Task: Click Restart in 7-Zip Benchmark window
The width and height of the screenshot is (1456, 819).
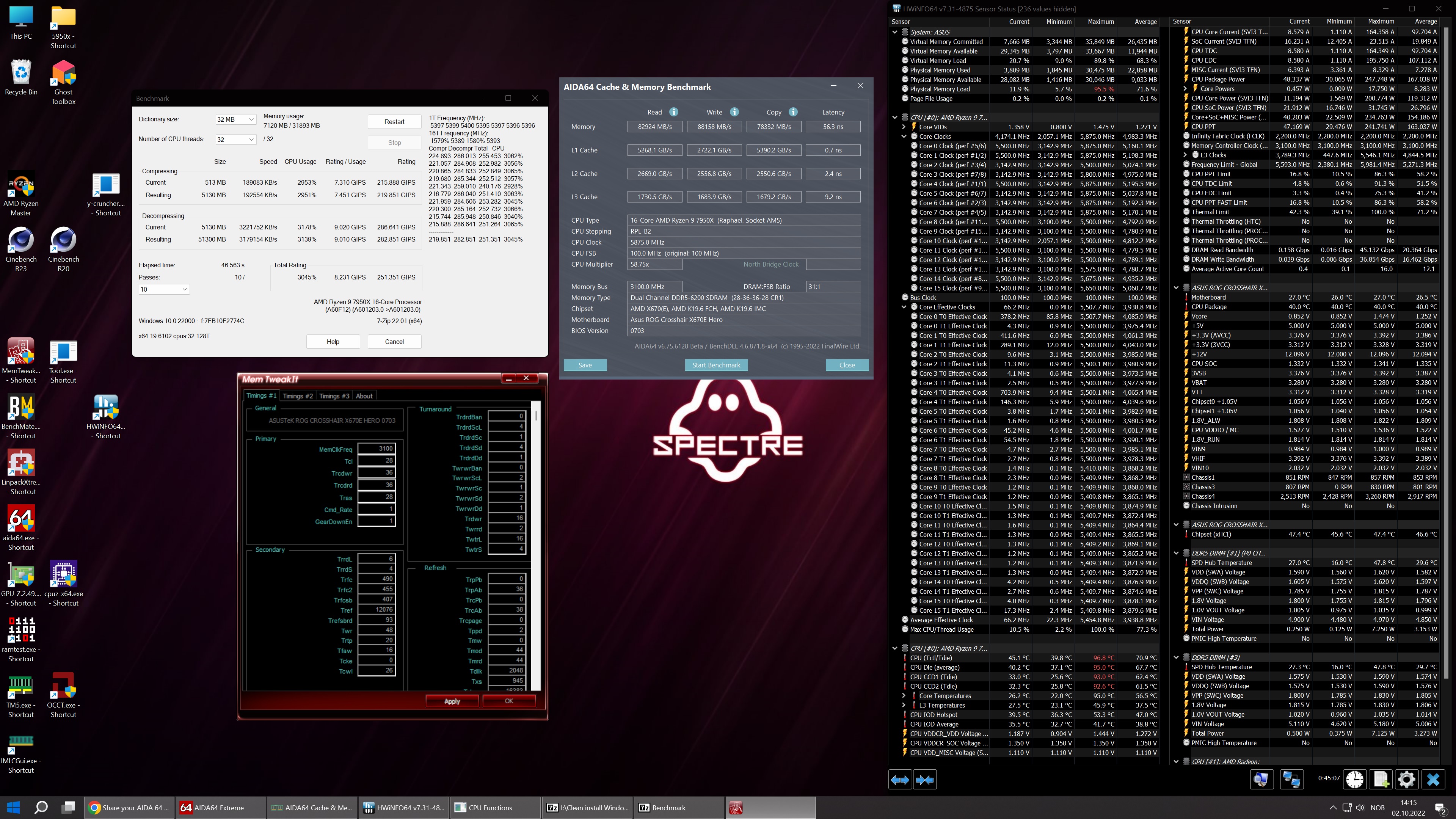Action: tap(394, 122)
